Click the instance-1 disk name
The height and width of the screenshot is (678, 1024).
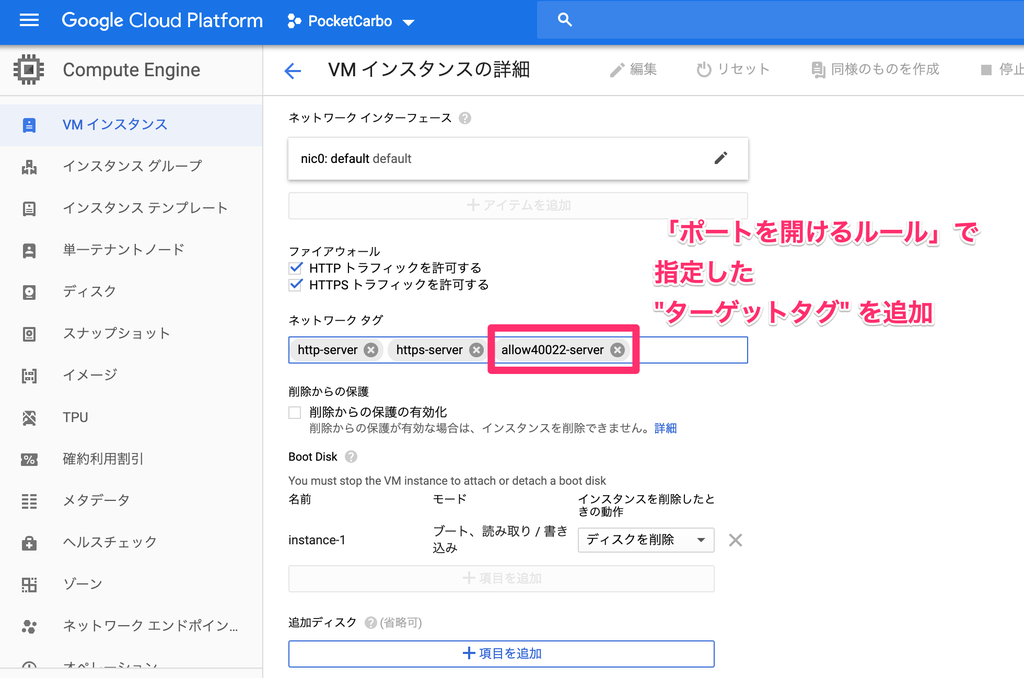tap(317, 540)
